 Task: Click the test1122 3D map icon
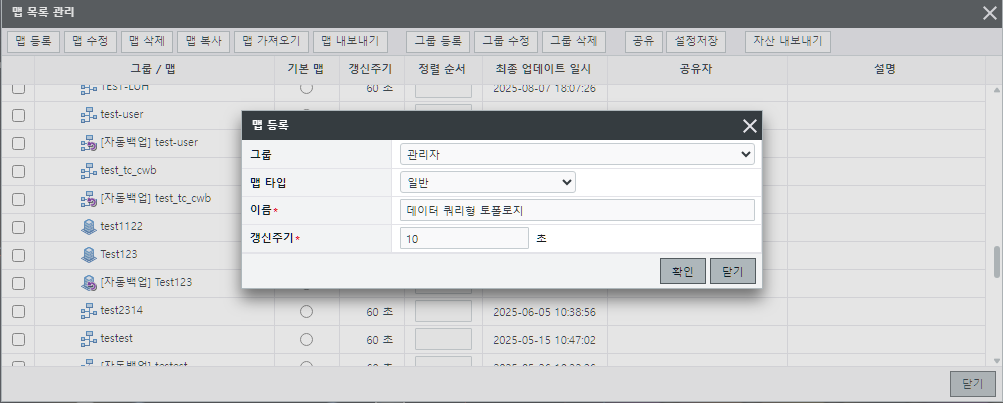(88, 226)
